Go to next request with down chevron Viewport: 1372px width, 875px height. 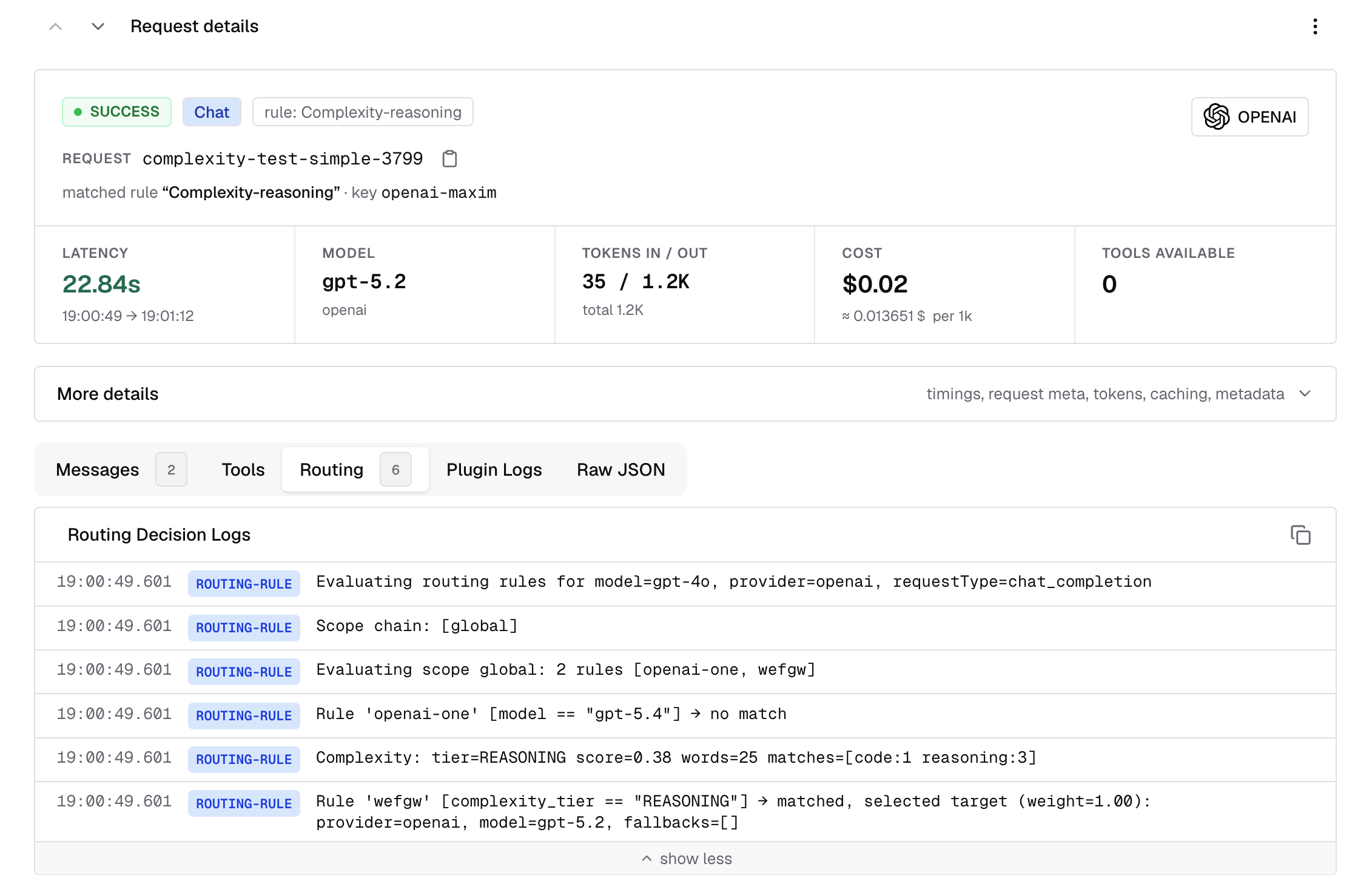point(98,27)
